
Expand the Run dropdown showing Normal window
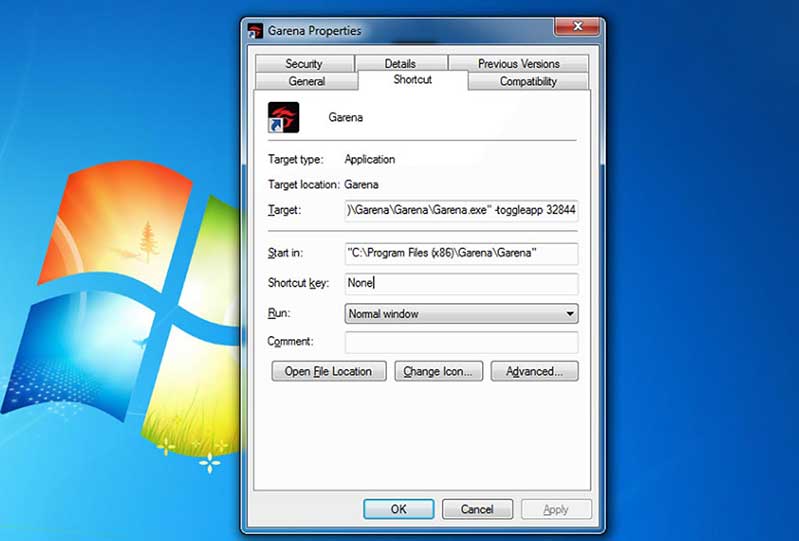461,314
